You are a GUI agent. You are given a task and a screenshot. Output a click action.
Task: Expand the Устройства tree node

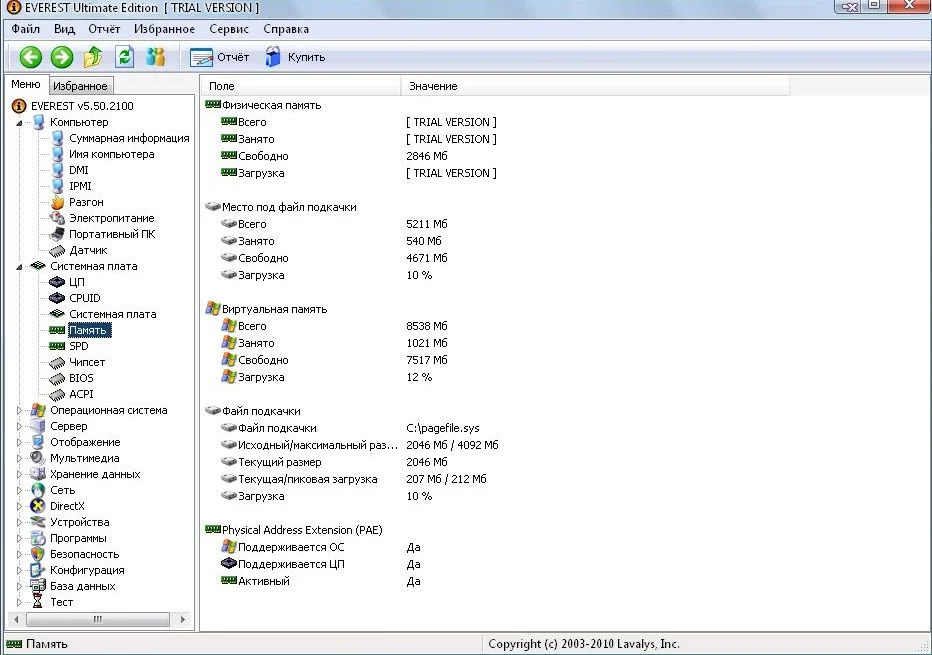19,522
